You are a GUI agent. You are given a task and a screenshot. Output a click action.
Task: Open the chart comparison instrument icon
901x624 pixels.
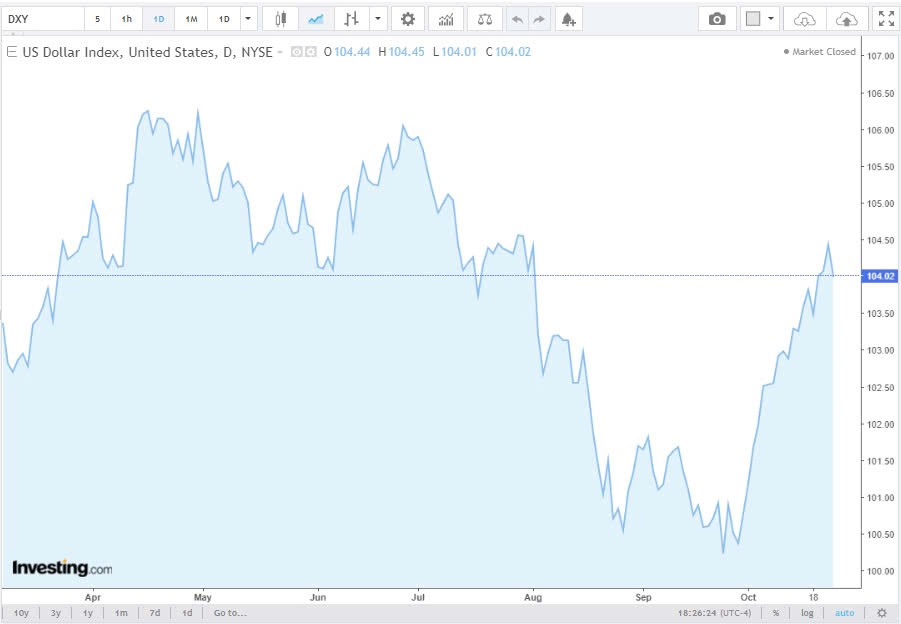click(484, 18)
